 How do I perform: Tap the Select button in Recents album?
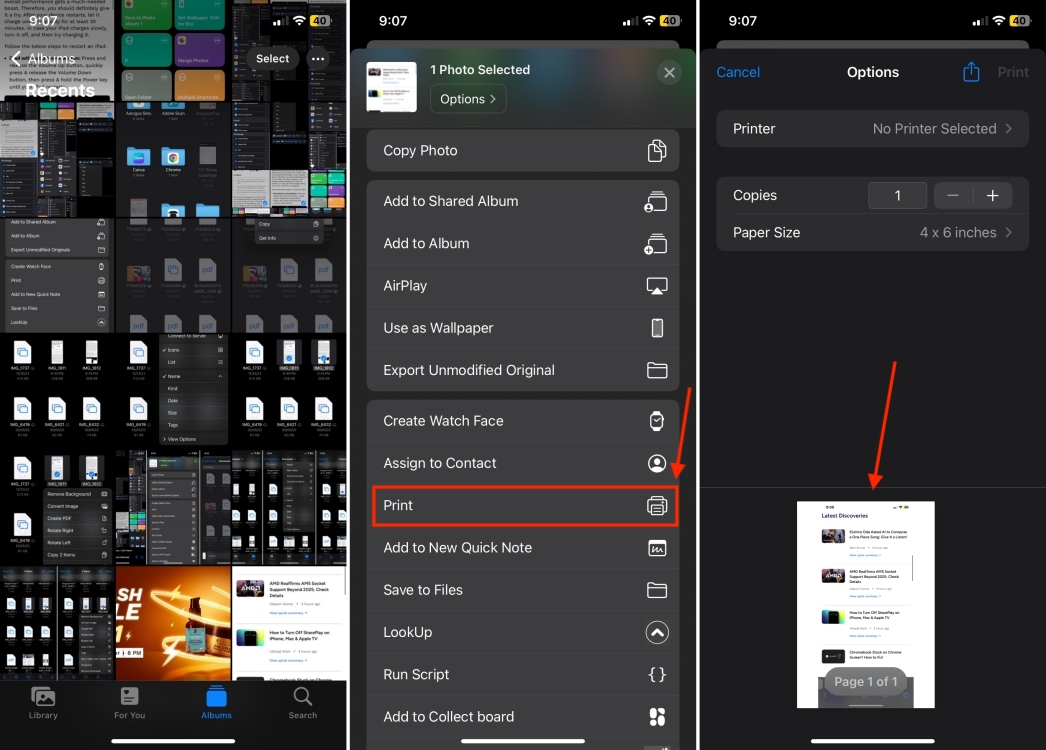(271, 58)
